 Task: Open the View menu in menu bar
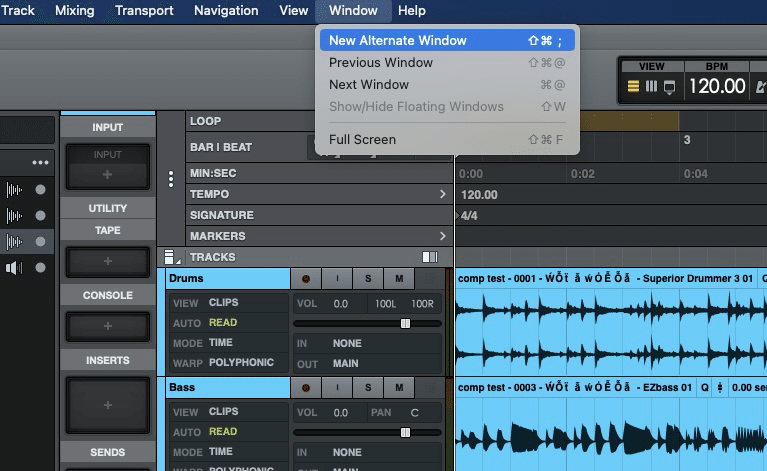[x=293, y=11]
